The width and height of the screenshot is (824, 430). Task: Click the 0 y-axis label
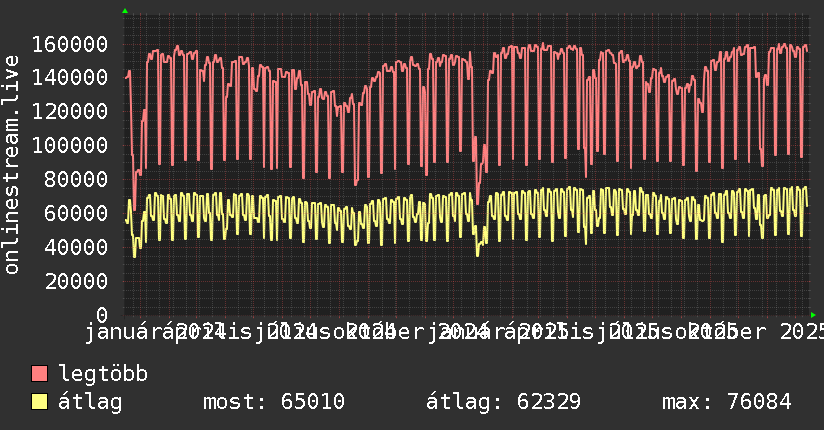pyautogui.click(x=102, y=315)
